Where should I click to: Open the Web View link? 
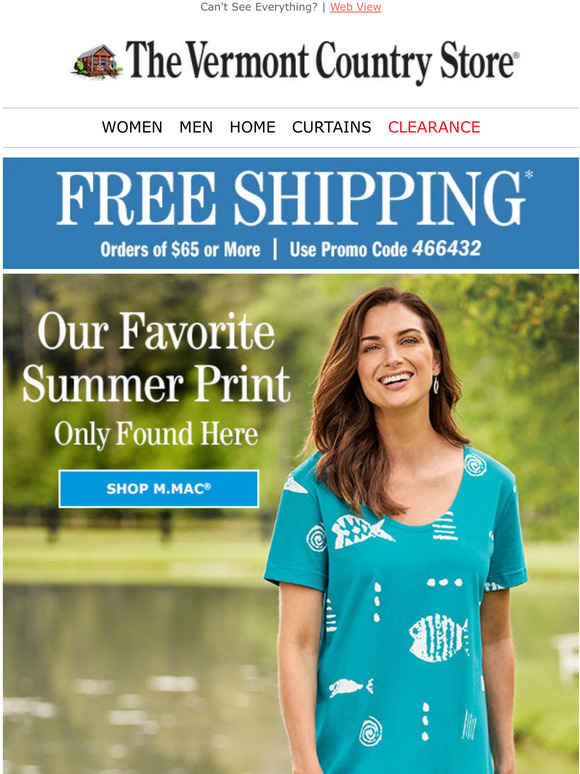coord(355,7)
